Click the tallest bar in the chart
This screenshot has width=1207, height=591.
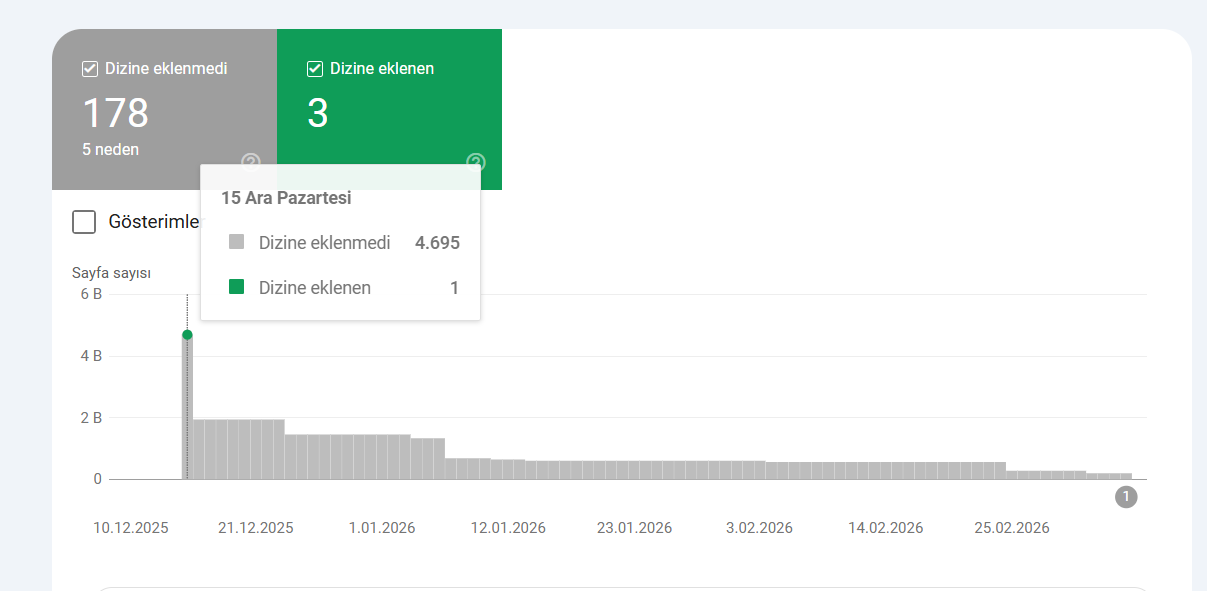click(187, 410)
